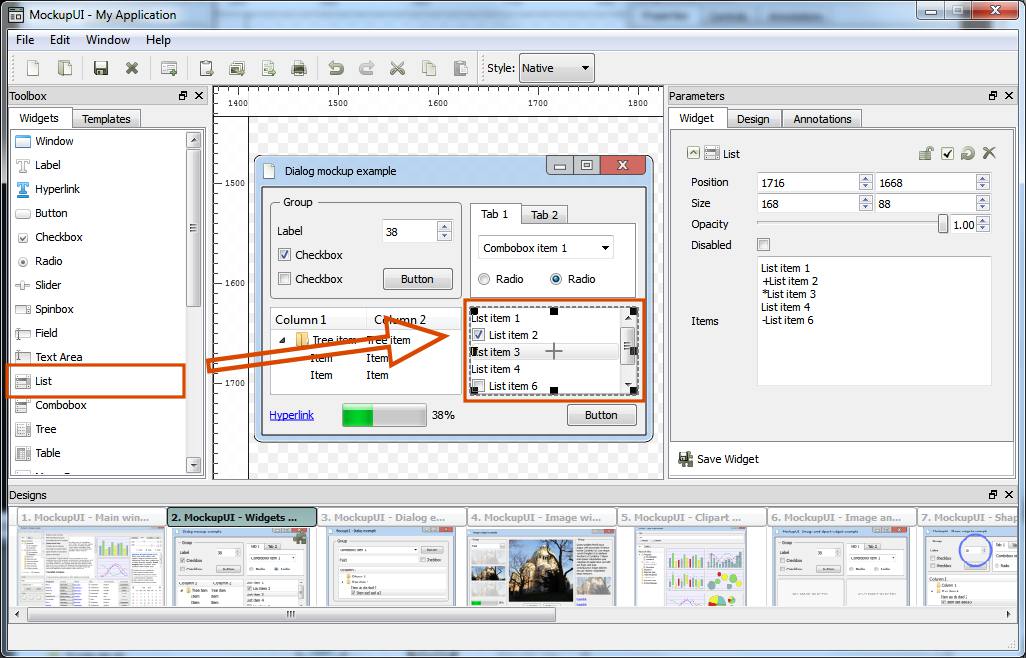Screen dimensions: 1026x658
Task: Click the X delete icon in main toolbar
Action: click(132, 68)
